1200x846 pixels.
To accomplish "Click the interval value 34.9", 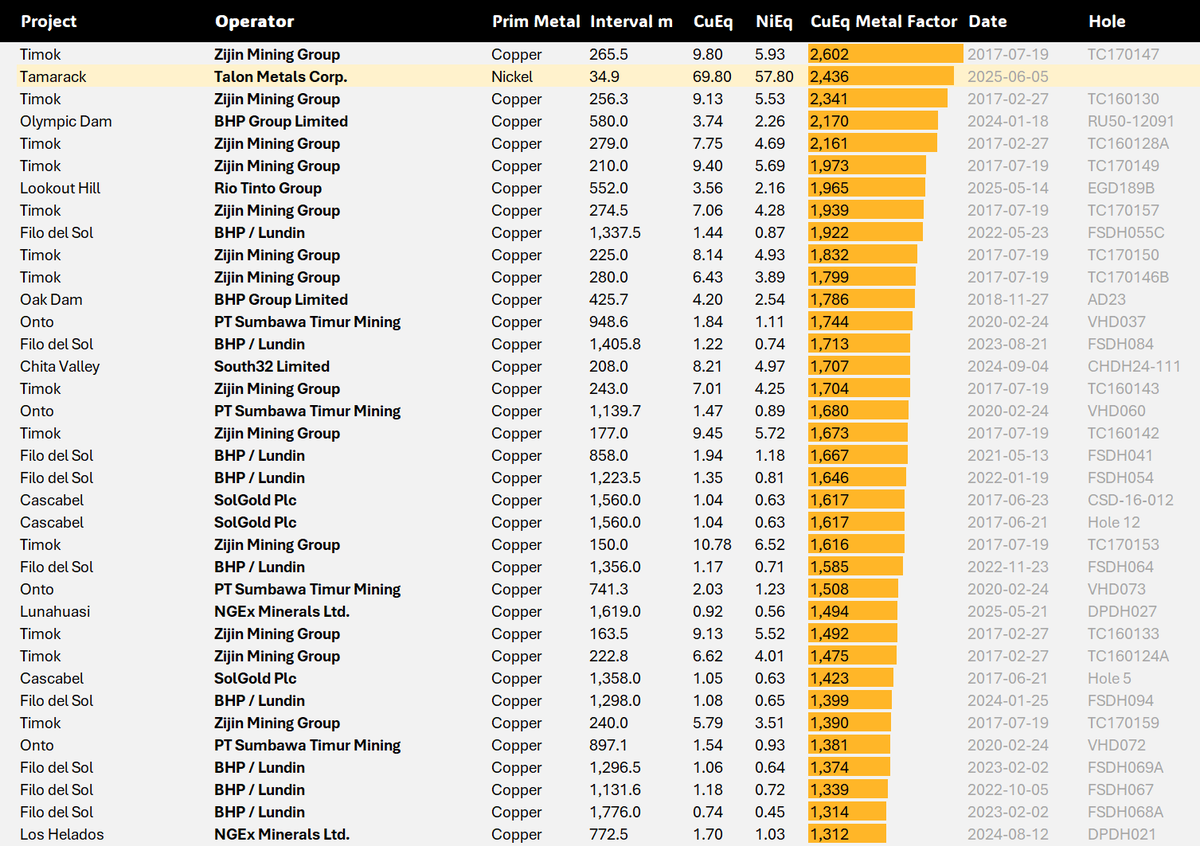I will tap(605, 76).
